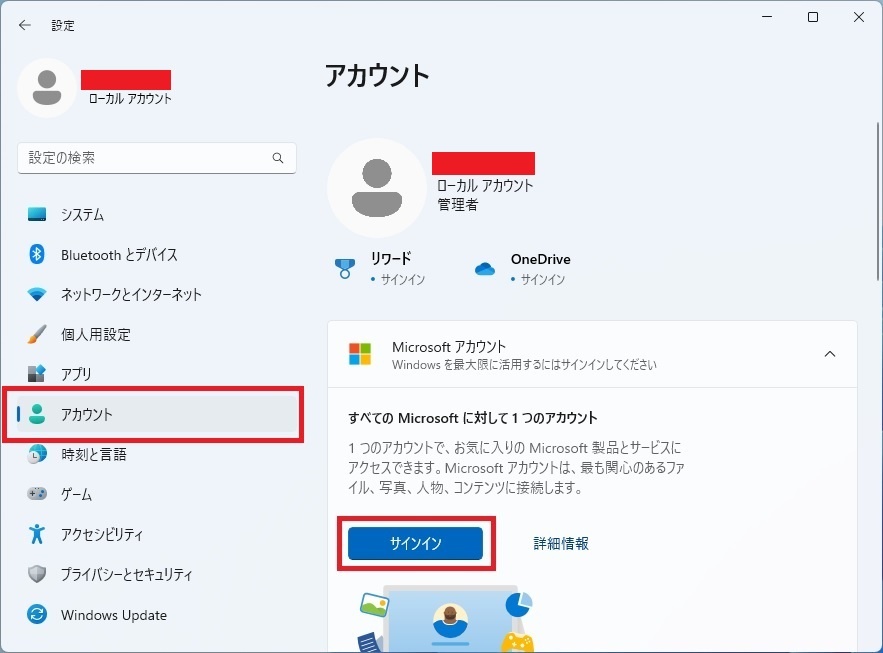Click the vertical scrollbar on the right

point(878,201)
